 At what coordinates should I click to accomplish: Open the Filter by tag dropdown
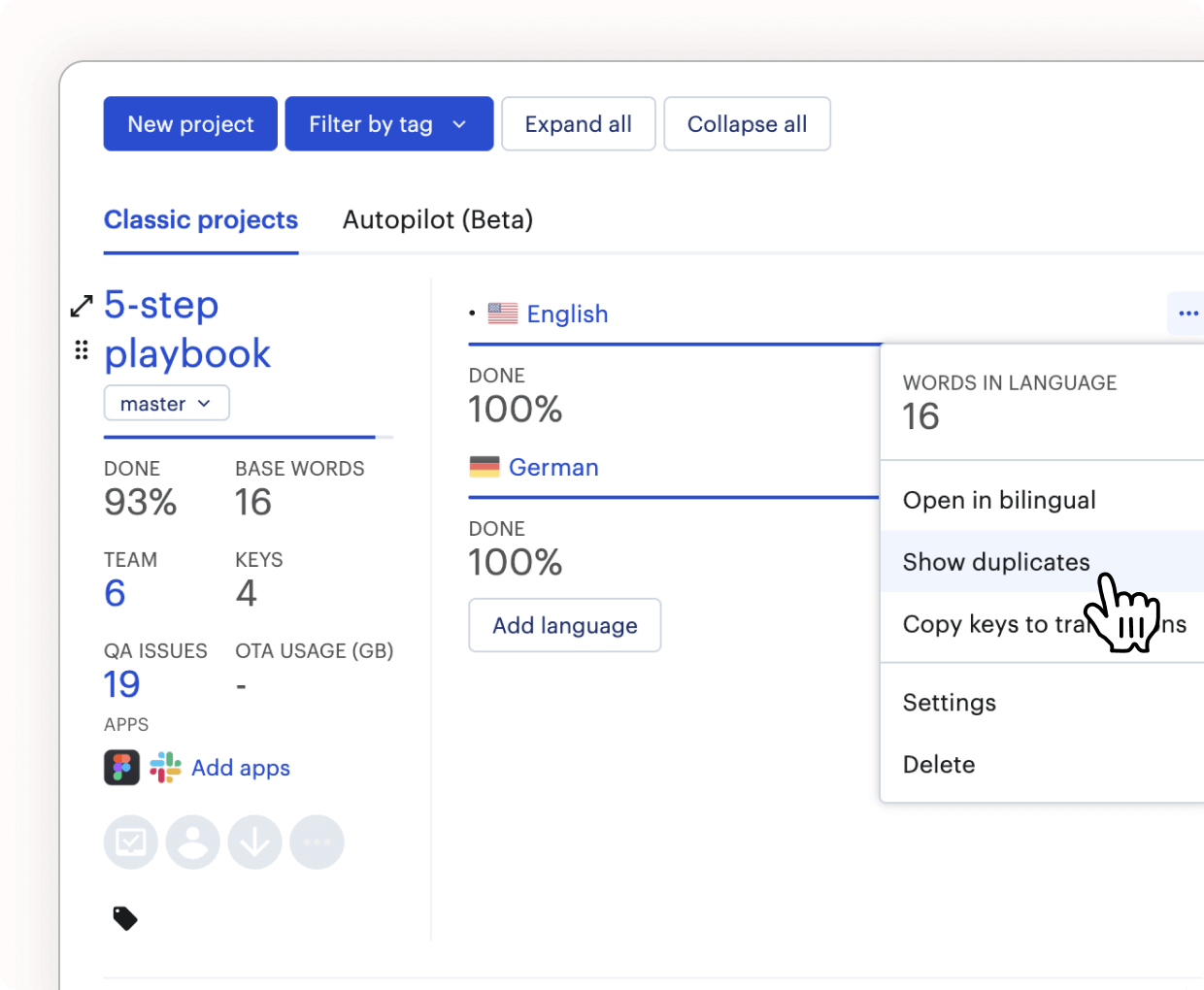point(388,124)
